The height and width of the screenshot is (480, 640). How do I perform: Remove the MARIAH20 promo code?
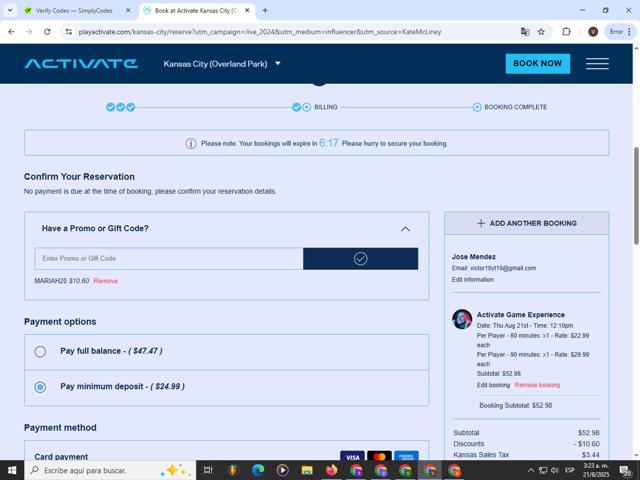pos(106,281)
